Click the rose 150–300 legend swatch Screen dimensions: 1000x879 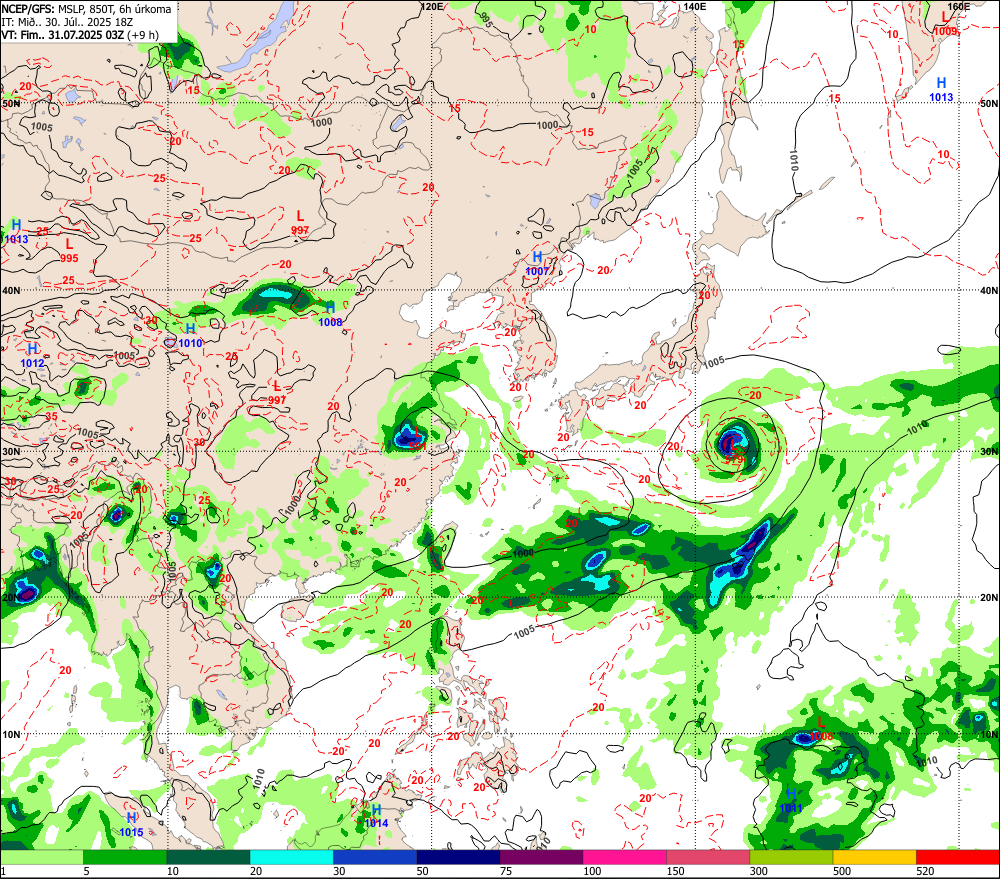(708, 857)
